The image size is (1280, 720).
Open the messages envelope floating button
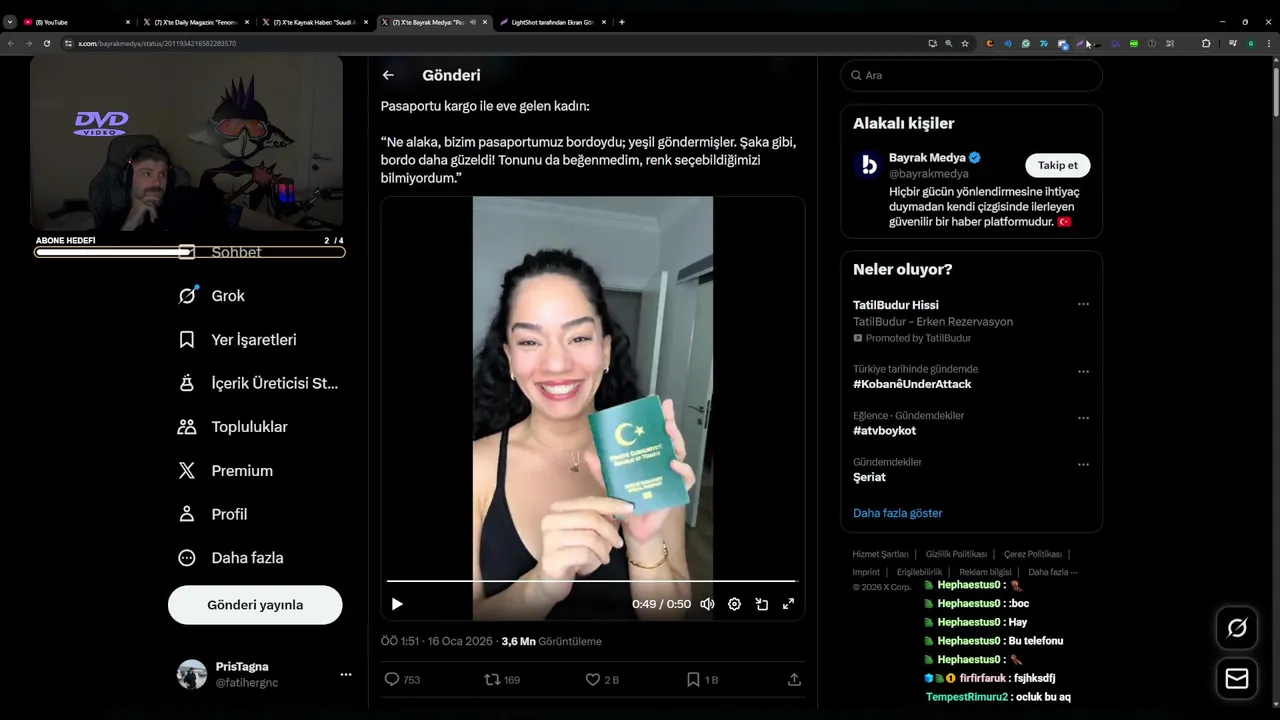point(1237,679)
